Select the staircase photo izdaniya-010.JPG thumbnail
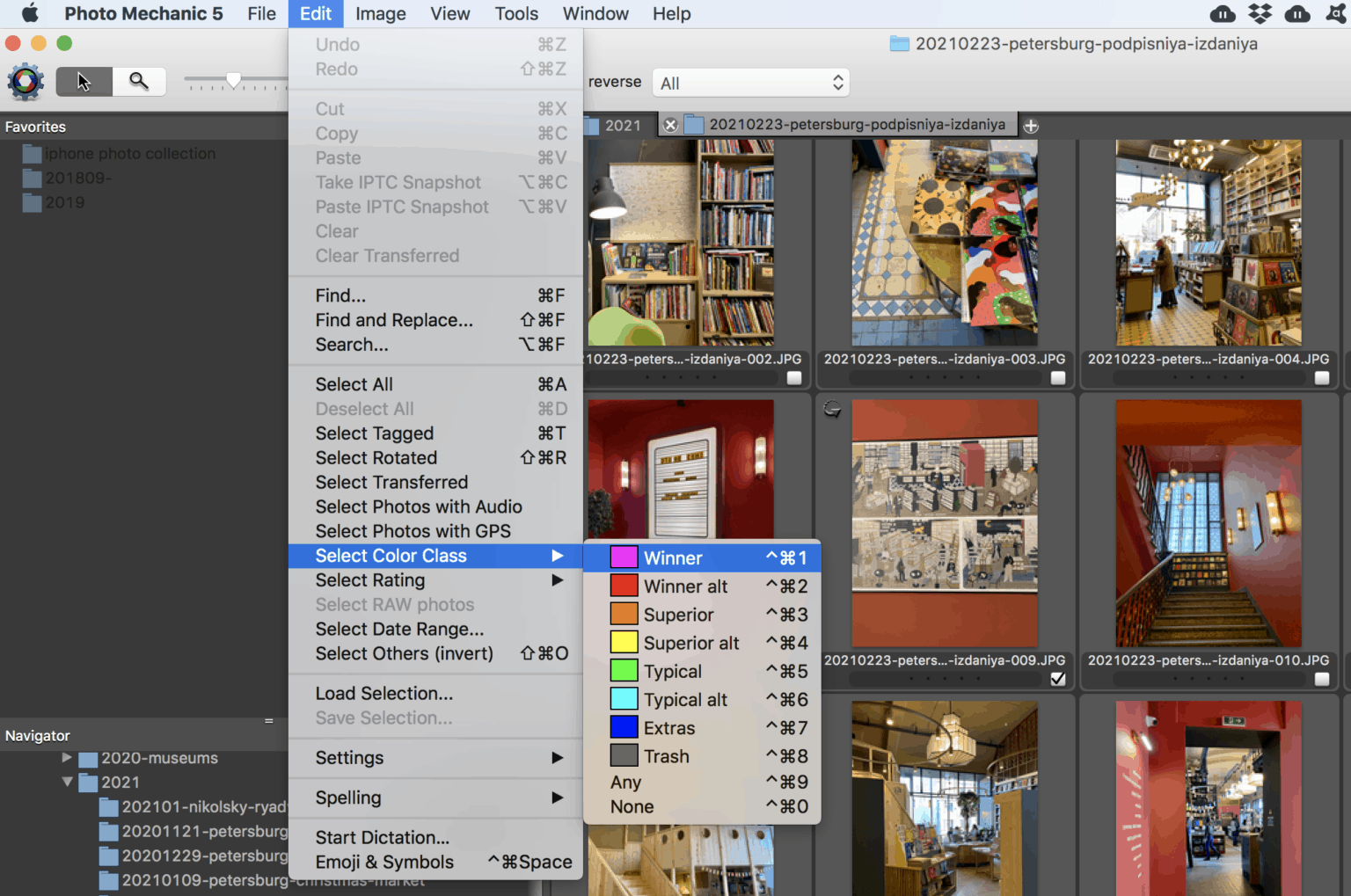This screenshot has height=896, width=1351. (x=1209, y=523)
